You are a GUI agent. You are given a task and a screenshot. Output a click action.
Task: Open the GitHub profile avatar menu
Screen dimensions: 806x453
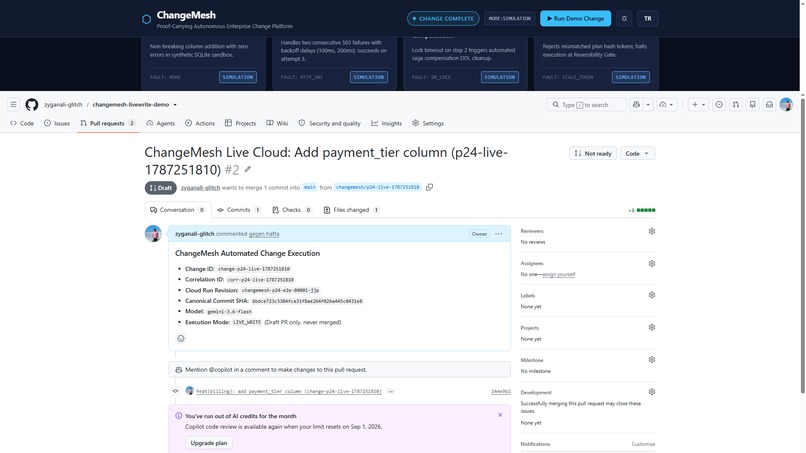pos(786,104)
